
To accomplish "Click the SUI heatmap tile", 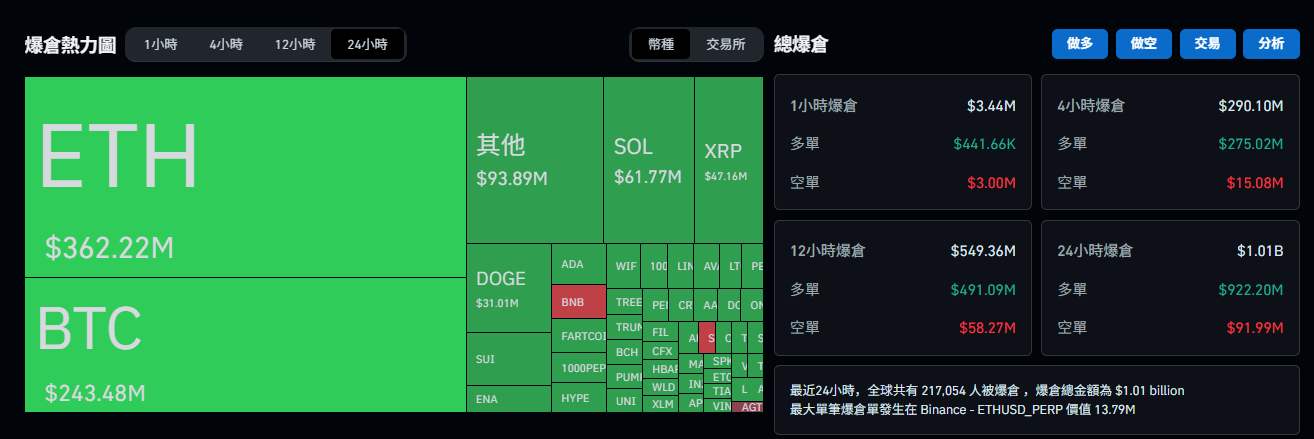I will coord(508,359).
